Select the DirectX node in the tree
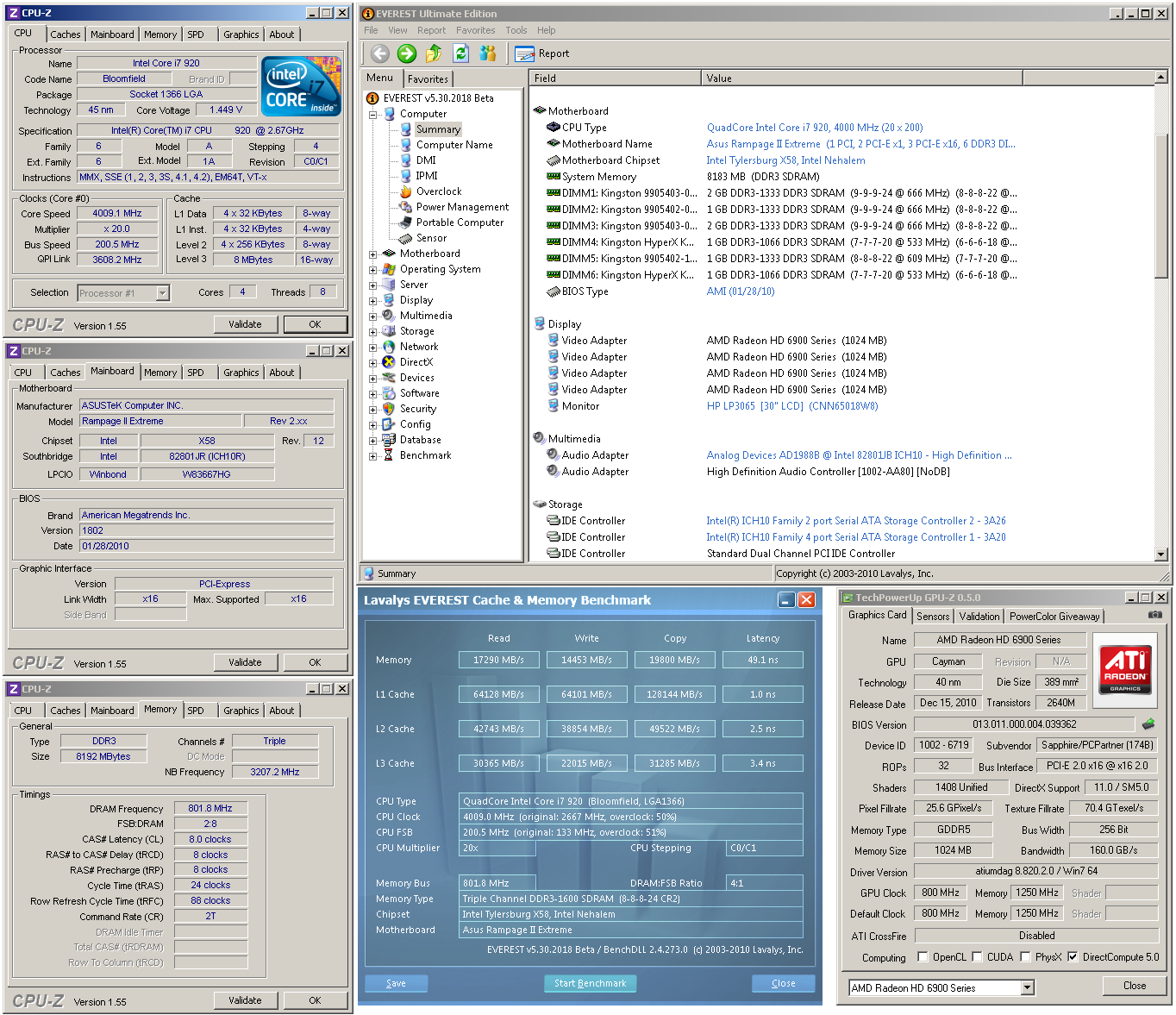The width and height of the screenshot is (1176, 1015). [416, 362]
